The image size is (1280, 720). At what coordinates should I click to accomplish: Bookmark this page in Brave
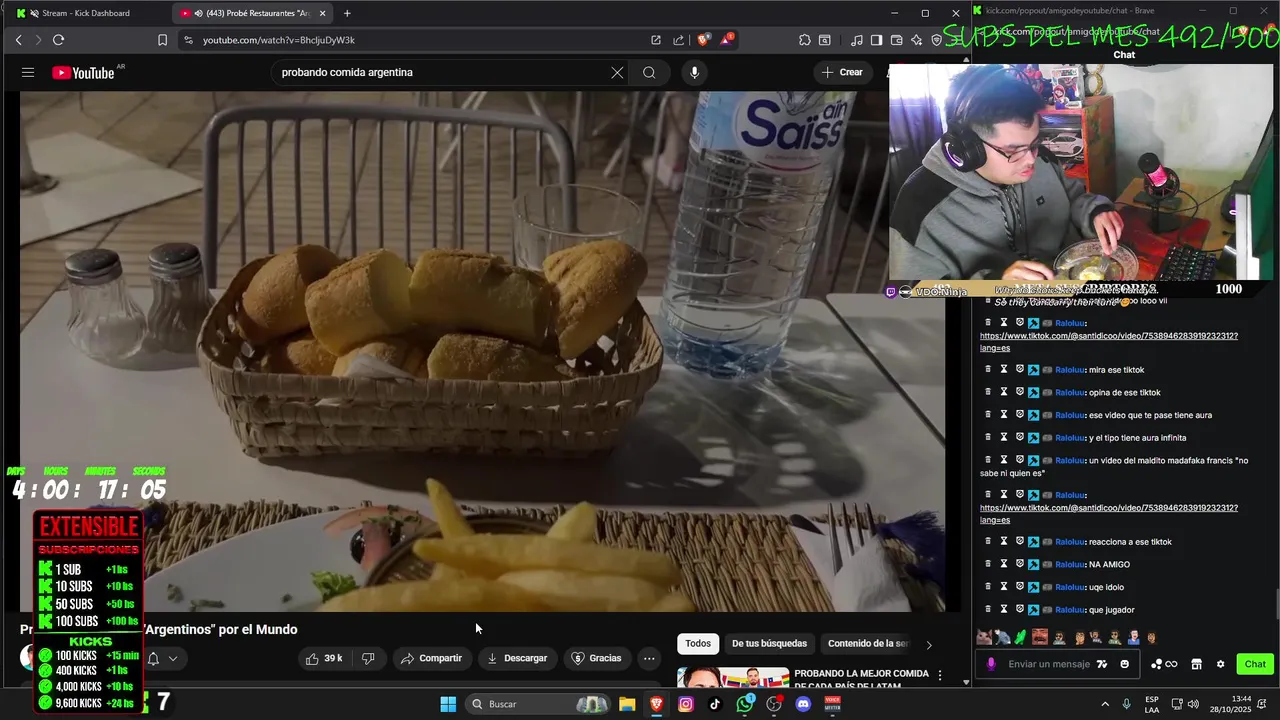point(162,40)
